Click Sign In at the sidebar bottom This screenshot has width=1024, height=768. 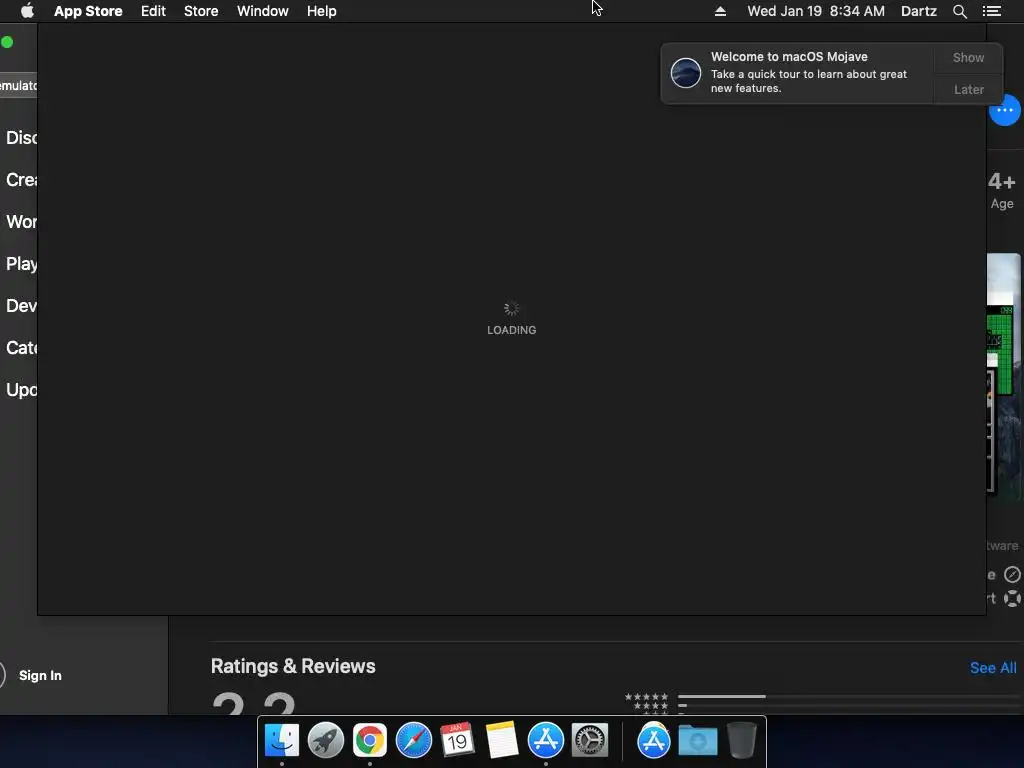(x=40, y=675)
